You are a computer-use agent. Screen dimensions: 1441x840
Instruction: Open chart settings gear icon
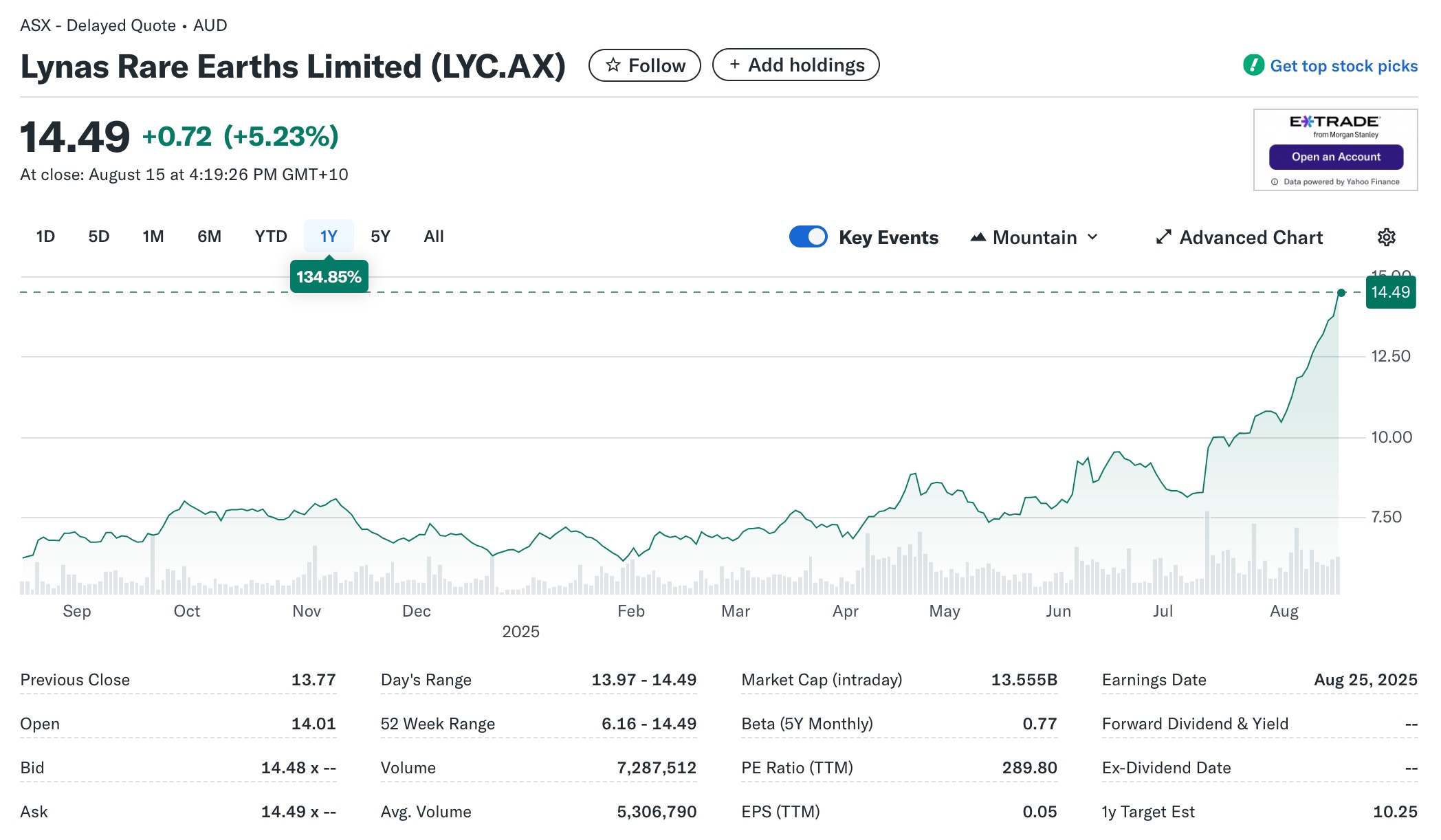(x=1386, y=237)
